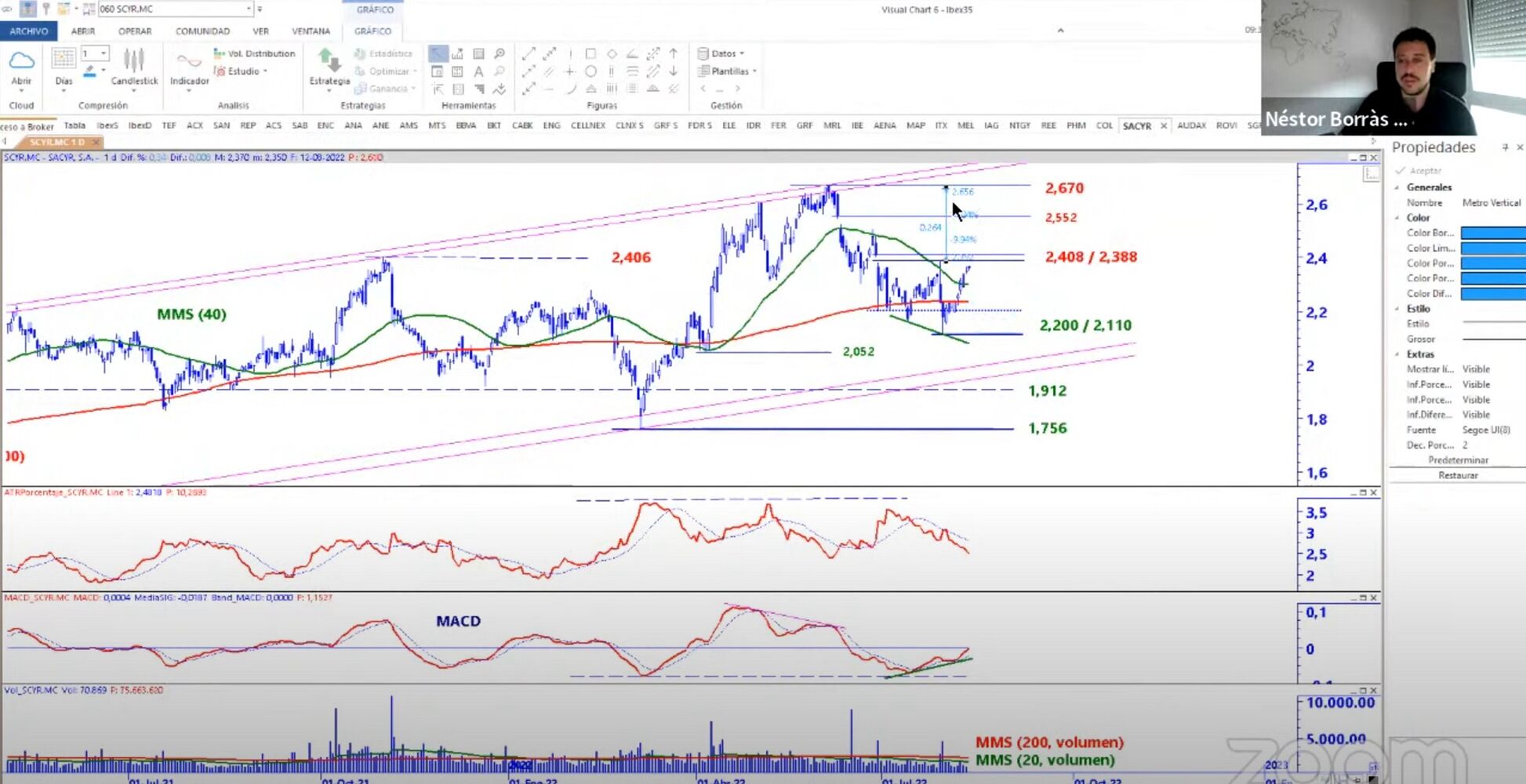Click the zoom magnifier tool
1526x784 pixels.
click(x=499, y=54)
